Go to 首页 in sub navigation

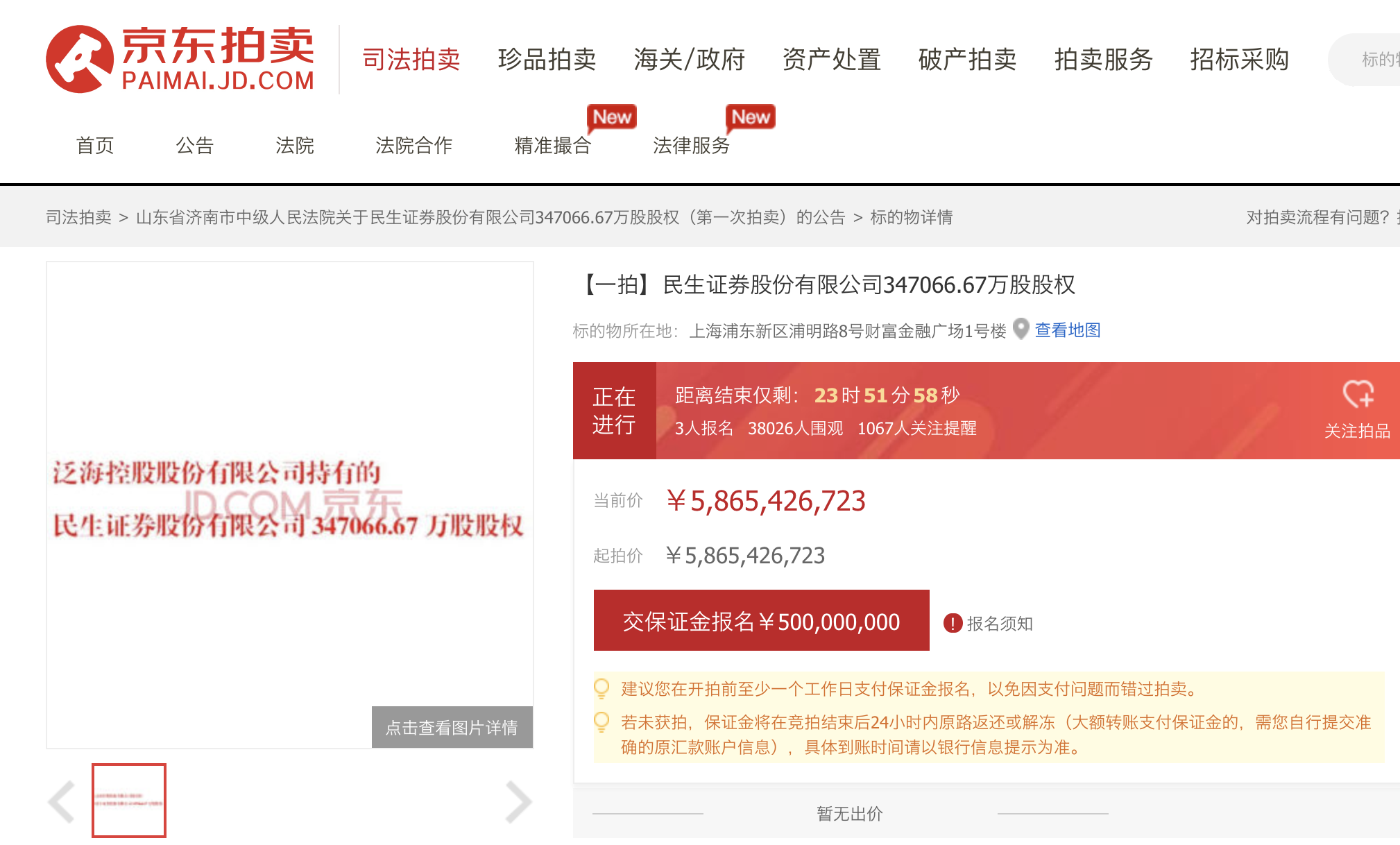point(95,146)
